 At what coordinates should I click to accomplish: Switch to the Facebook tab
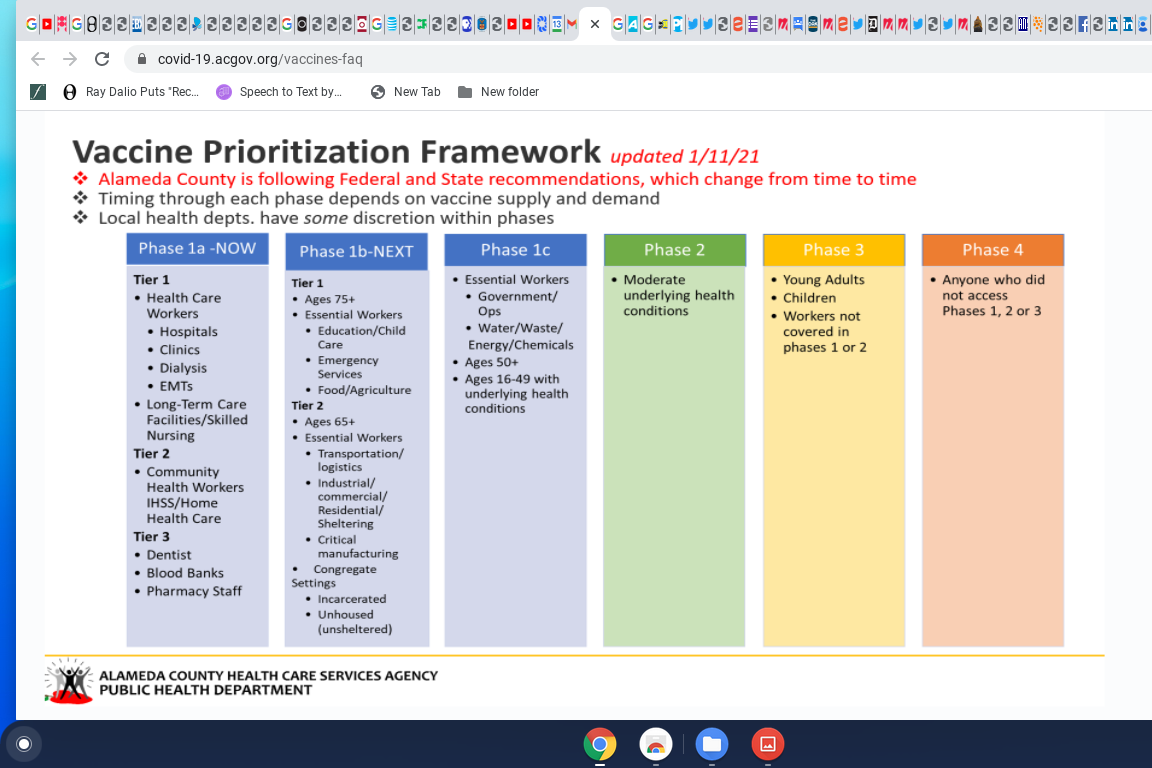[x=1083, y=24]
